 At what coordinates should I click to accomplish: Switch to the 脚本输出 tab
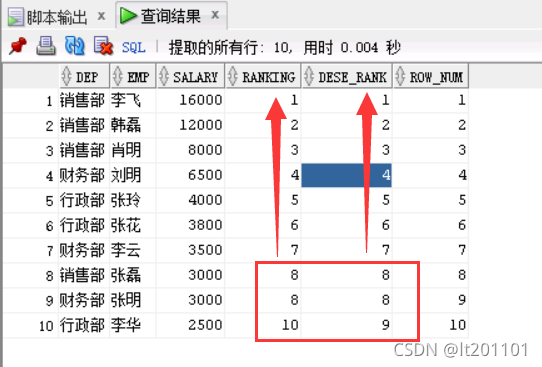(57, 17)
